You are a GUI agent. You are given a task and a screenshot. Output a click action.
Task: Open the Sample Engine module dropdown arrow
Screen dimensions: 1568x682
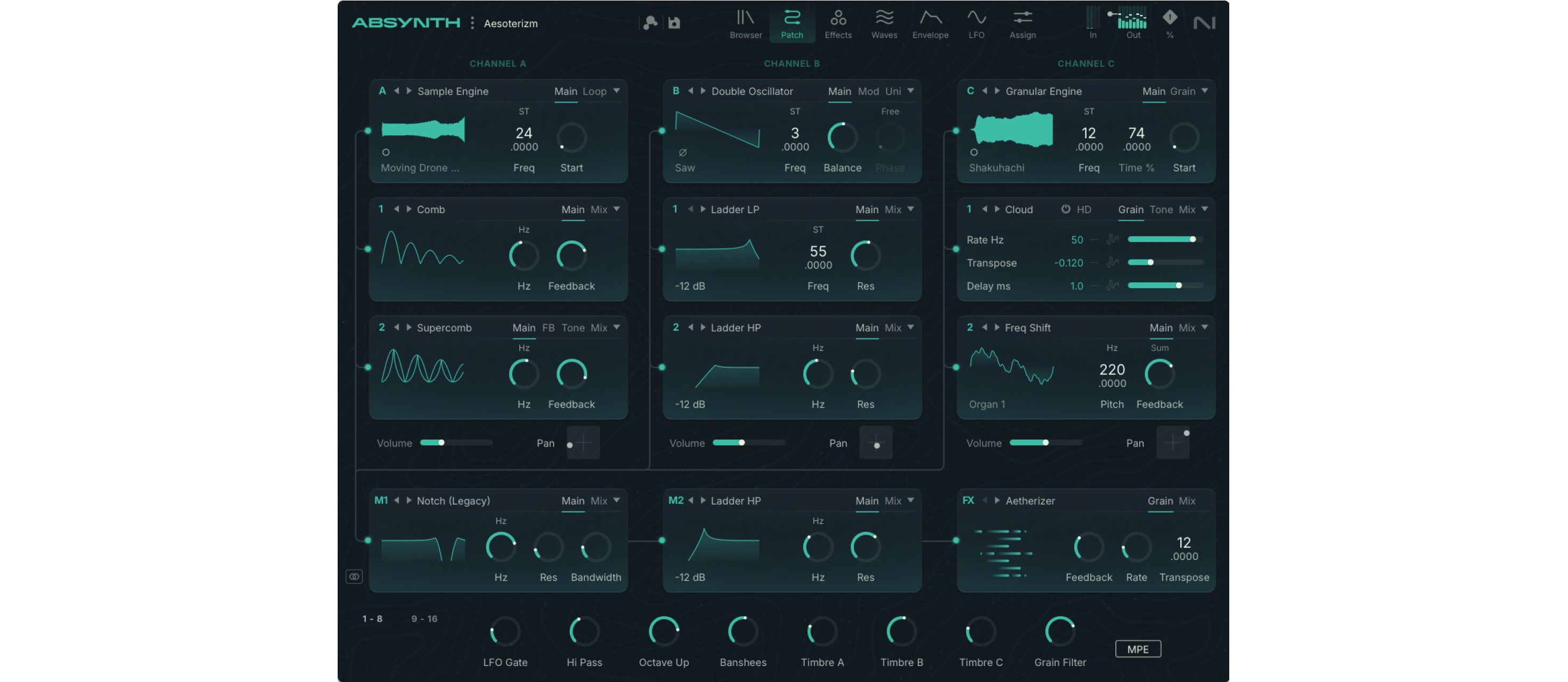(x=617, y=91)
